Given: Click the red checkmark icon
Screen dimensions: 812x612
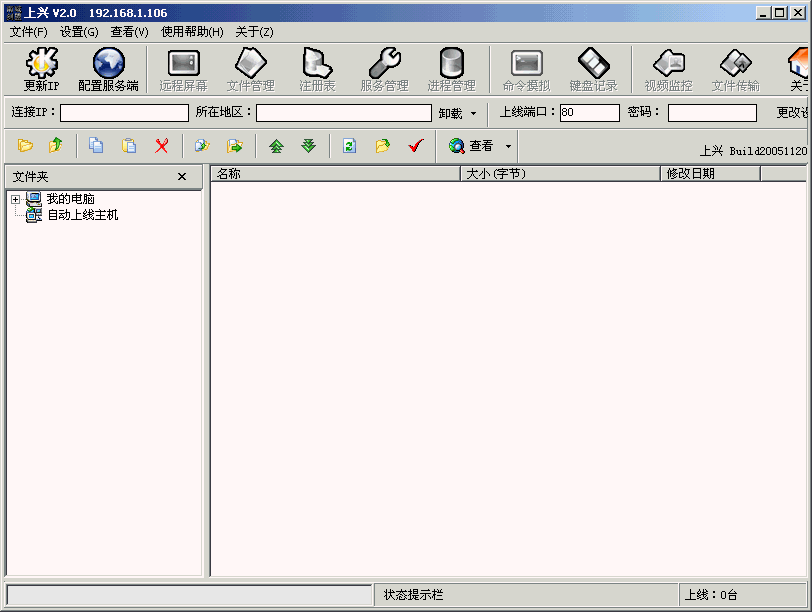Looking at the screenshot, I should pyautogui.click(x=416, y=146).
